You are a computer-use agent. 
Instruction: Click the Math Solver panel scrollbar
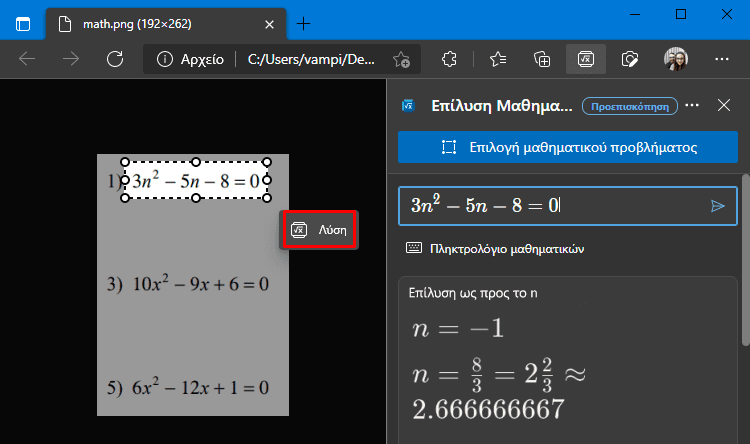point(746,260)
